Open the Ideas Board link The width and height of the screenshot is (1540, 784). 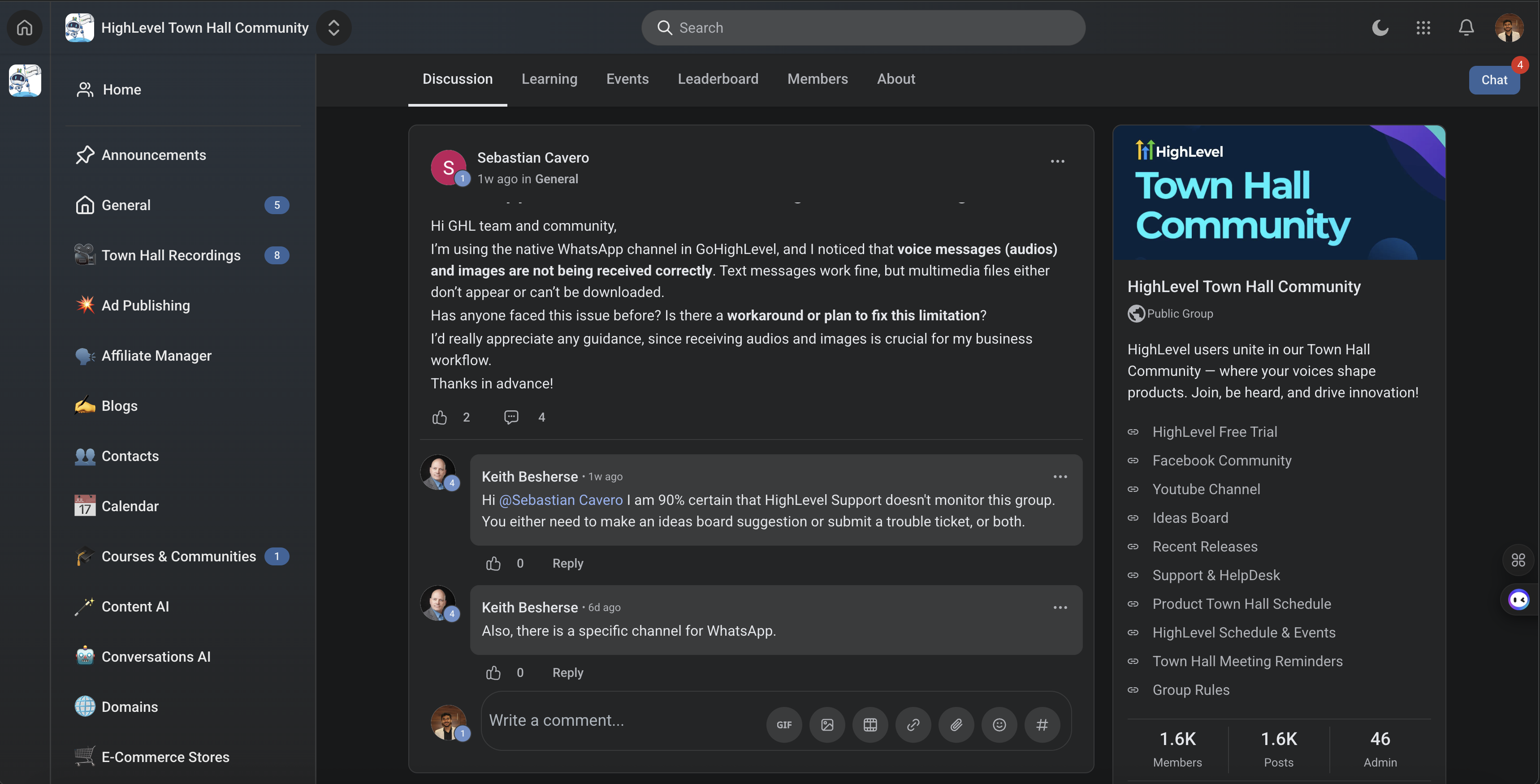pyautogui.click(x=1190, y=517)
